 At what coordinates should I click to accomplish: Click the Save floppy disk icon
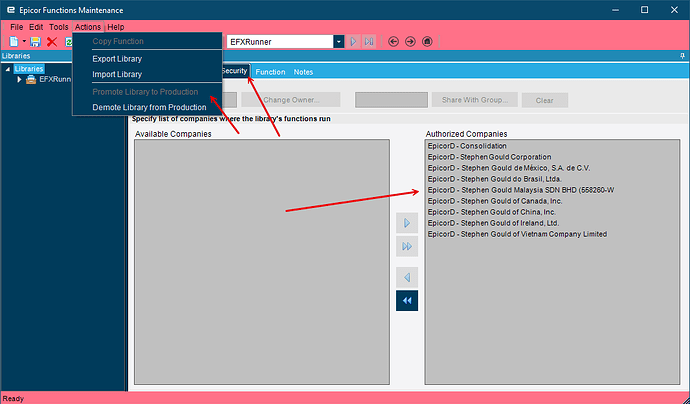pyautogui.click(x=35, y=42)
